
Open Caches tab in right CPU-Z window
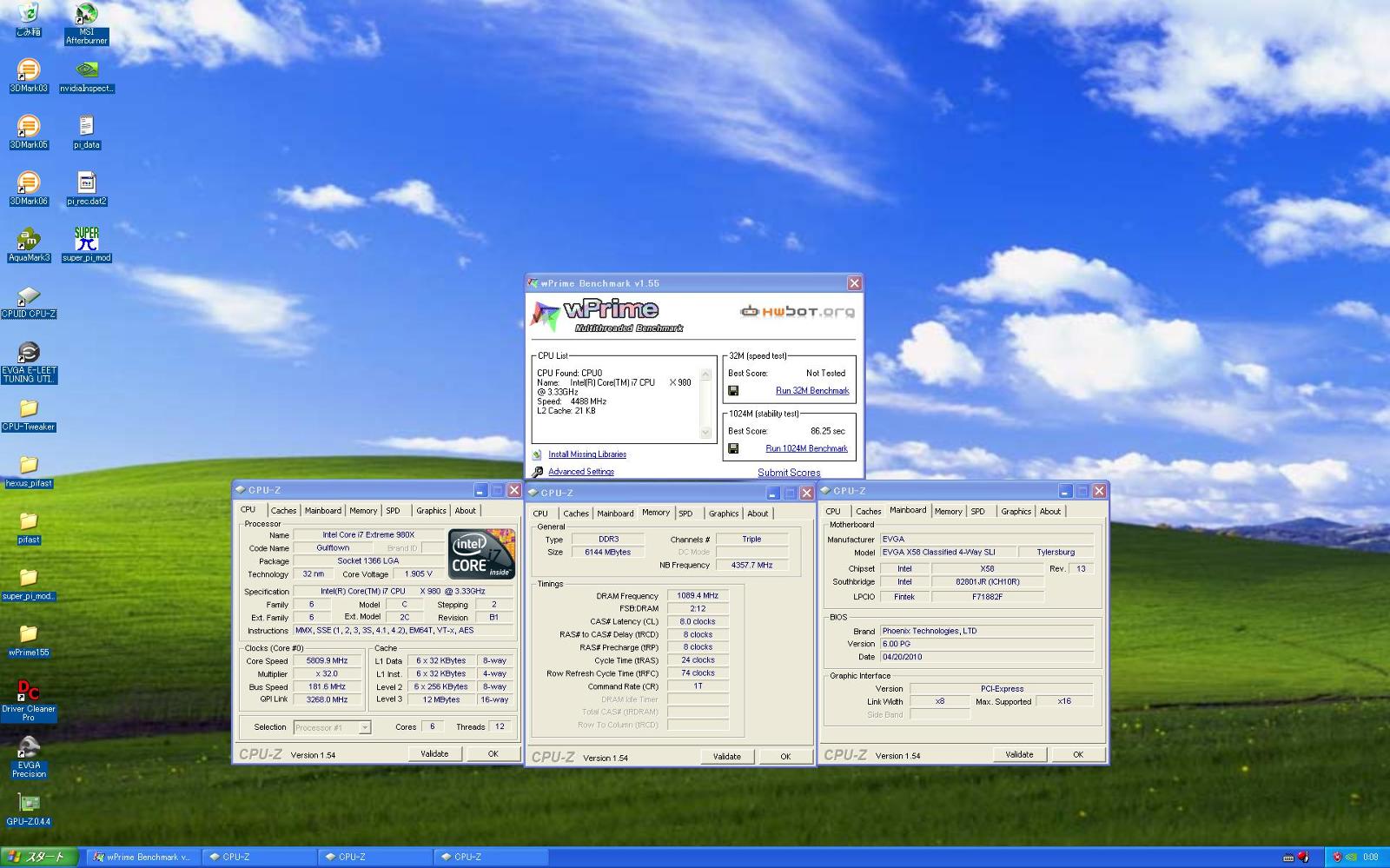pos(869,512)
